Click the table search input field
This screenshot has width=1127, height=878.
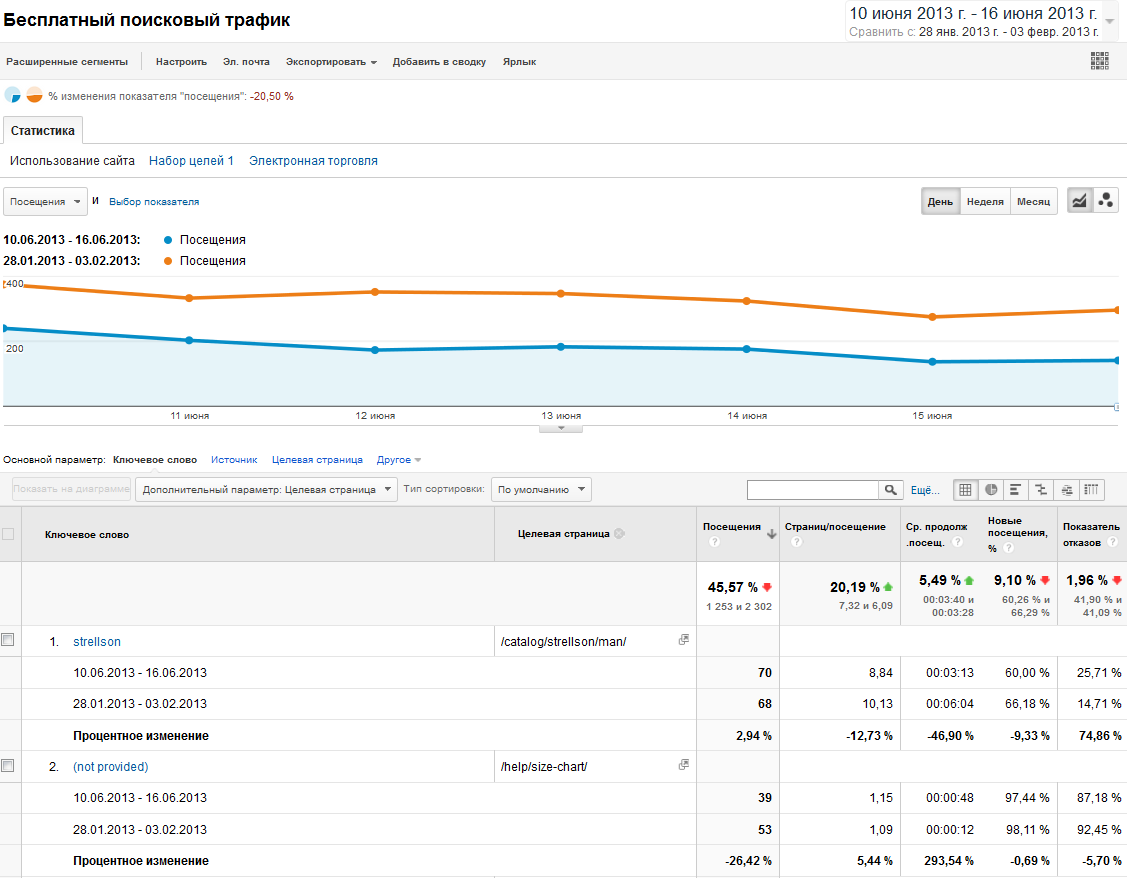click(x=812, y=489)
